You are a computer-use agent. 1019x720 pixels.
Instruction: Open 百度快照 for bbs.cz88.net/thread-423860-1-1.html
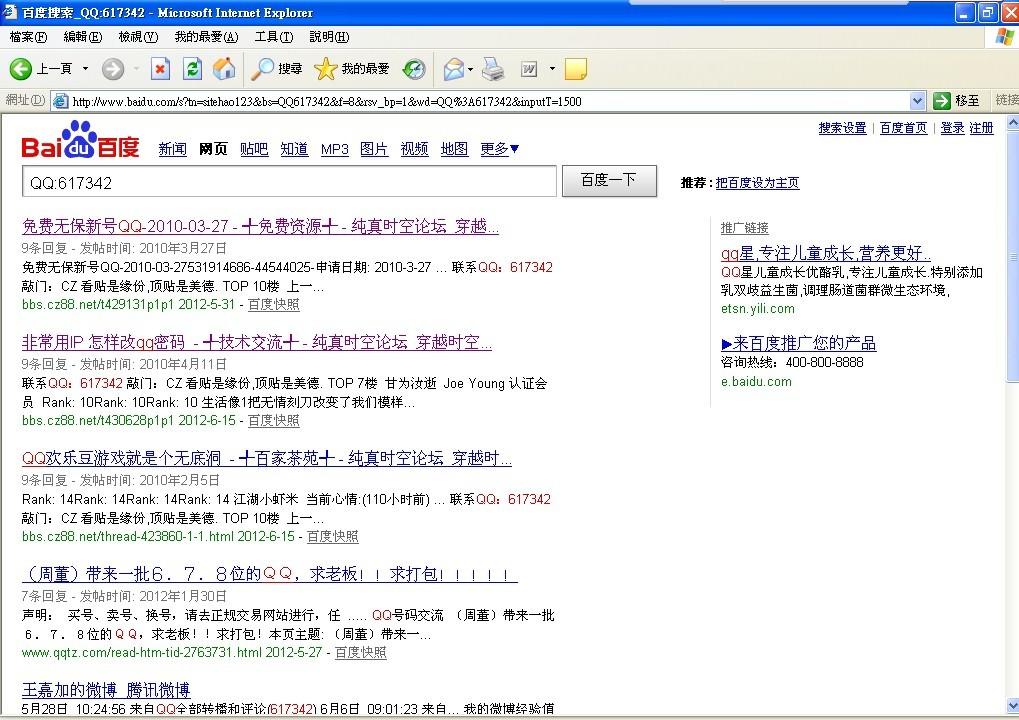(x=332, y=536)
